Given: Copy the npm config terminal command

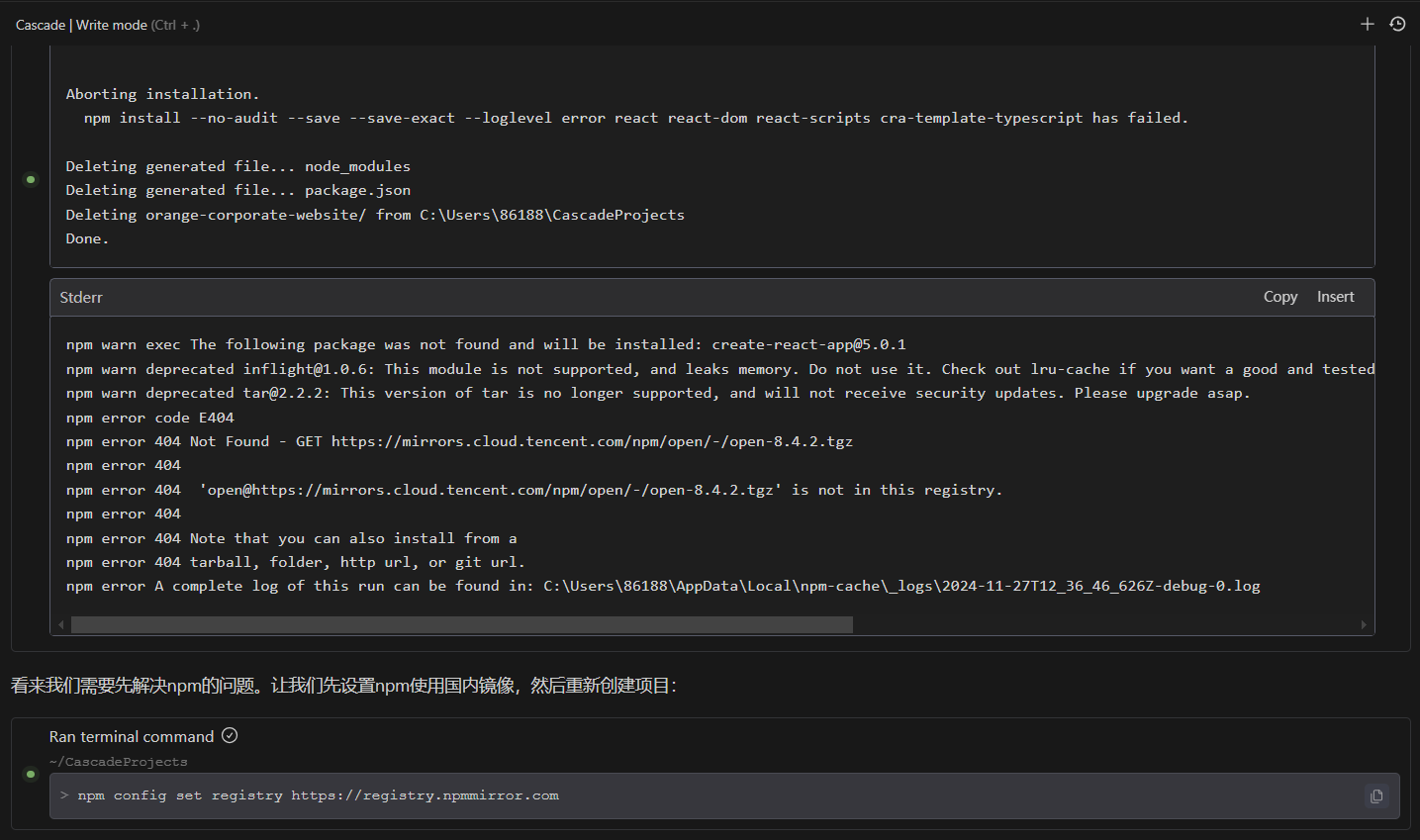Looking at the screenshot, I should tap(1376, 795).
